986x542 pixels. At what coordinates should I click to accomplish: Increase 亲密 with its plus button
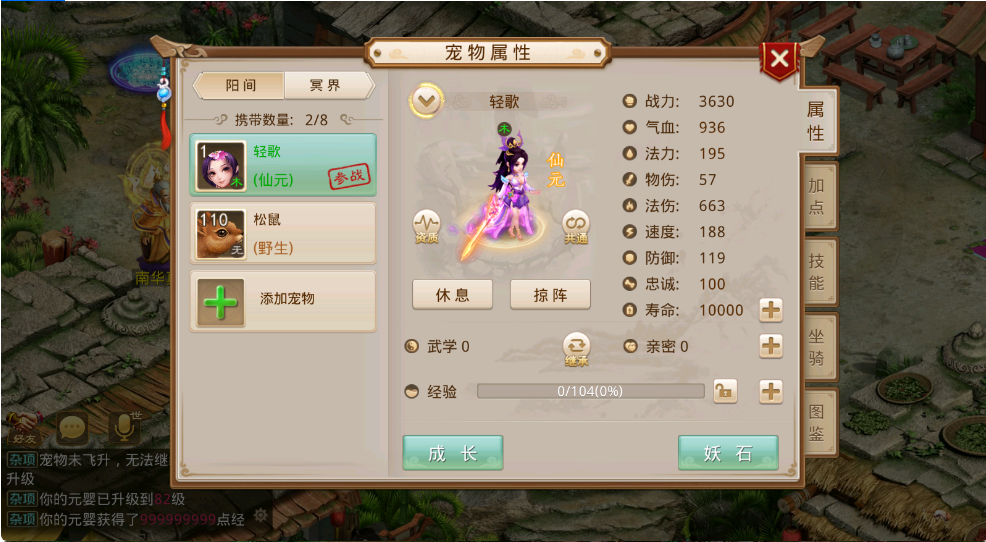[x=771, y=346]
